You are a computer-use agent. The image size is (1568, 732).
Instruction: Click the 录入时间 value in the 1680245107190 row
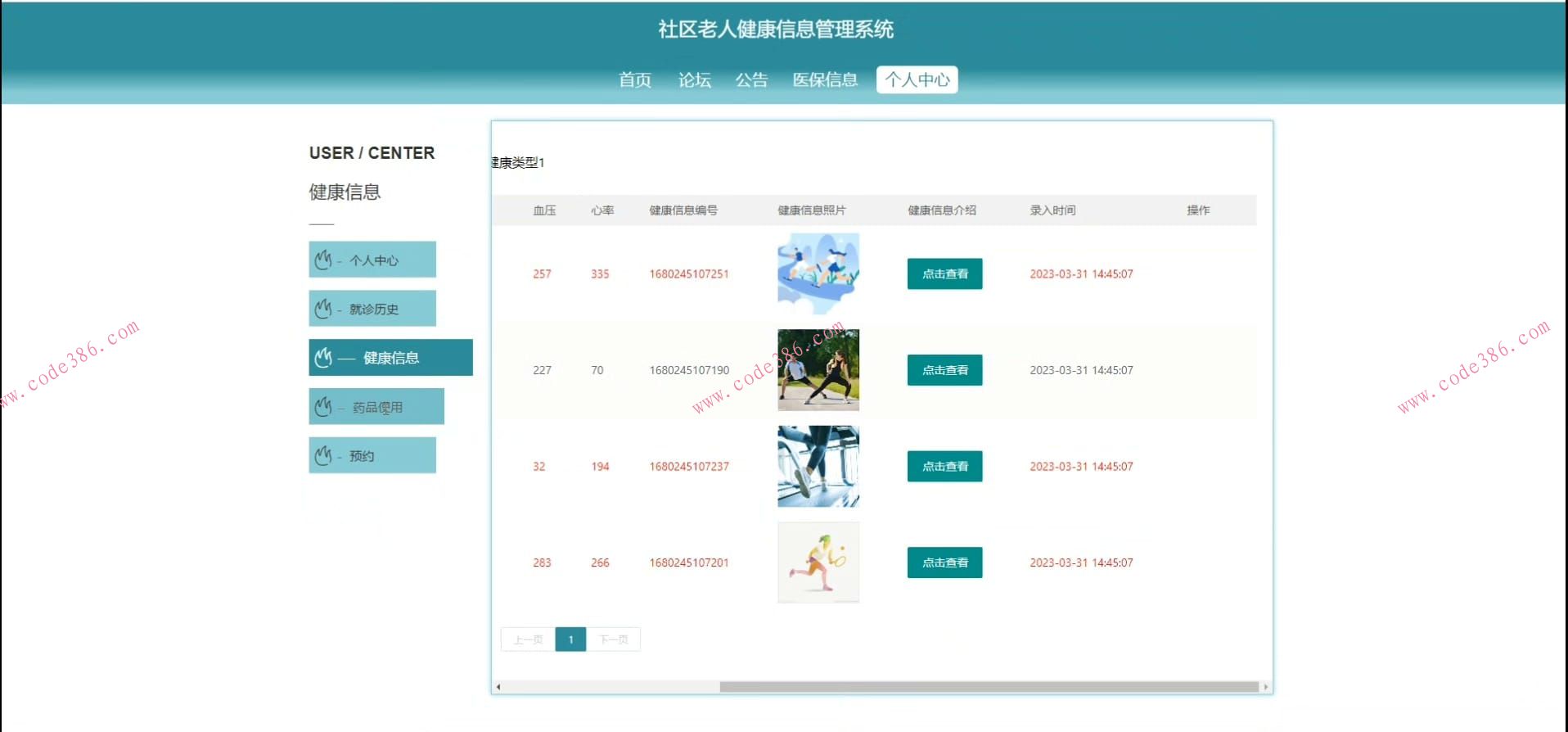click(x=1081, y=370)
